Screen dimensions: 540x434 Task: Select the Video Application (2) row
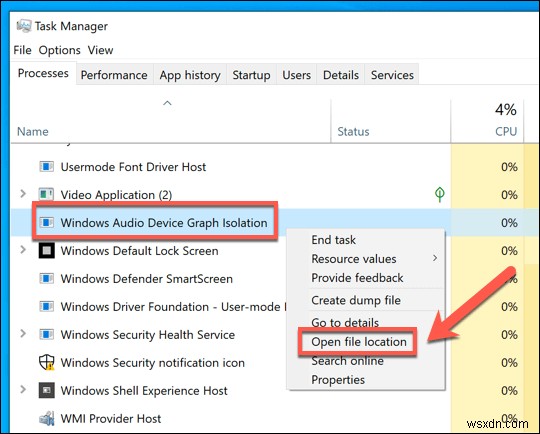click(x=275, y=195)
